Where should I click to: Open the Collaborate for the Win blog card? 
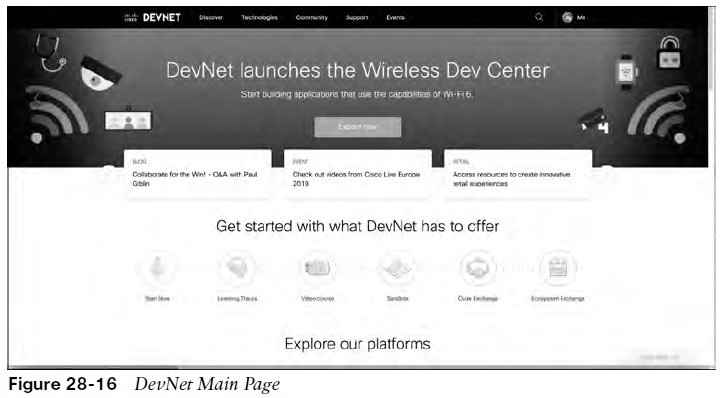click(x=198, y=174)
